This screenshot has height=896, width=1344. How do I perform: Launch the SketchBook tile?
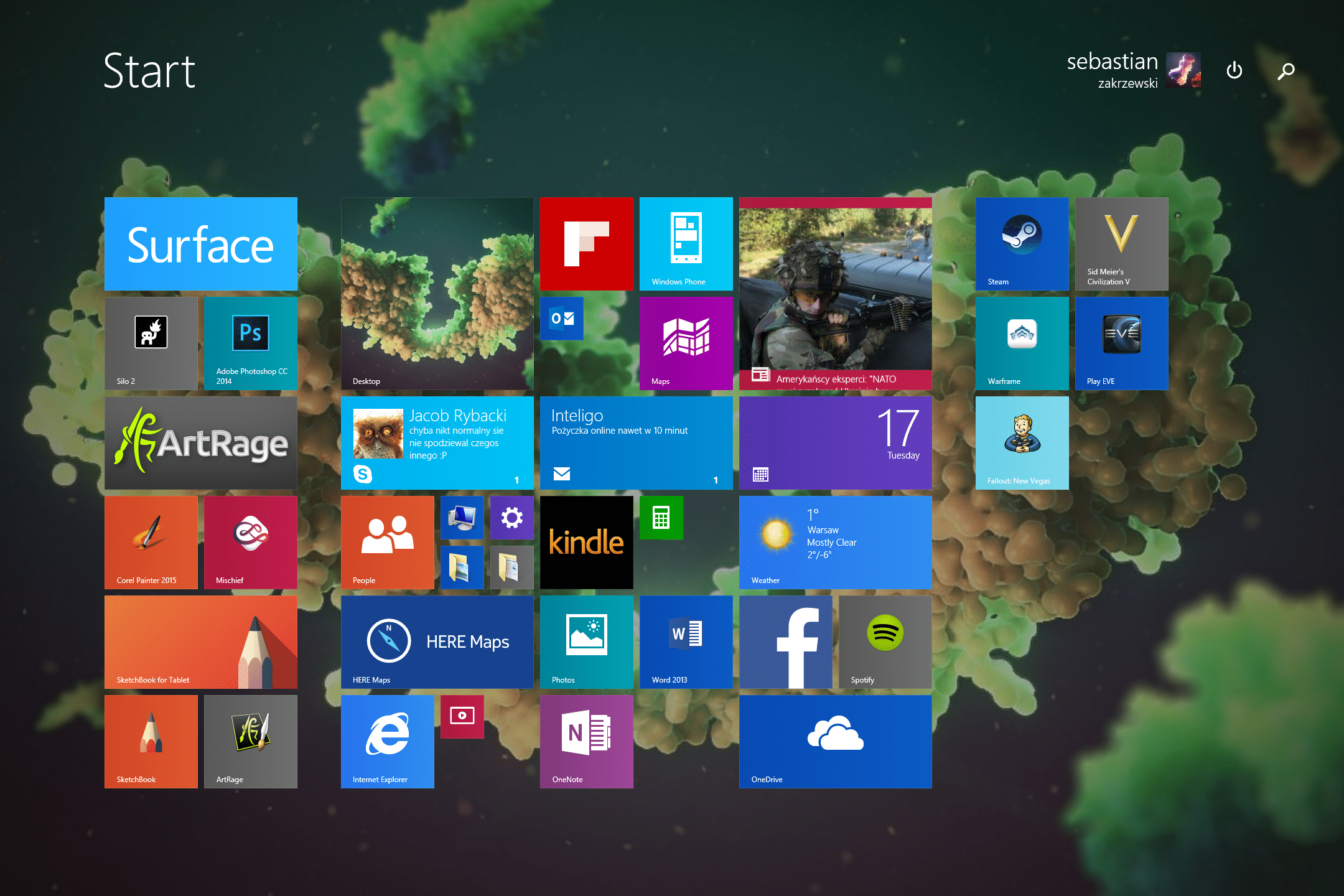coord(151,742)
